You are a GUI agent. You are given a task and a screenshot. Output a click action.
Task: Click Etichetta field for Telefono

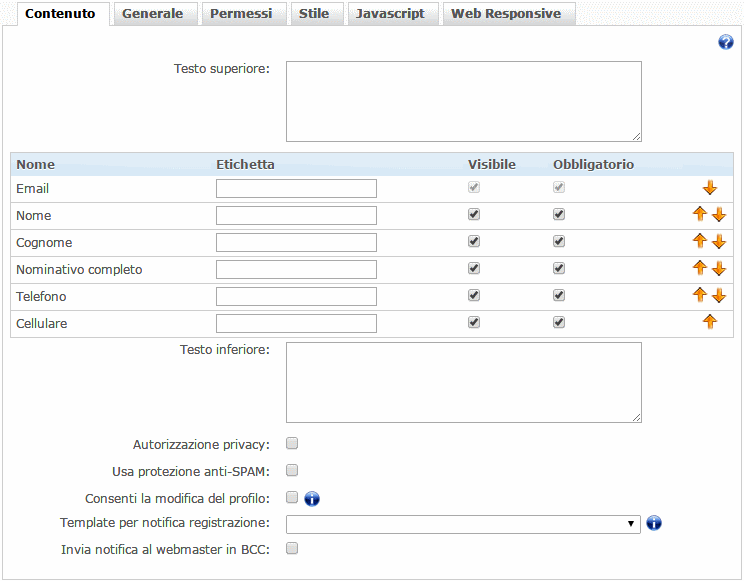[x=296, y=297]
